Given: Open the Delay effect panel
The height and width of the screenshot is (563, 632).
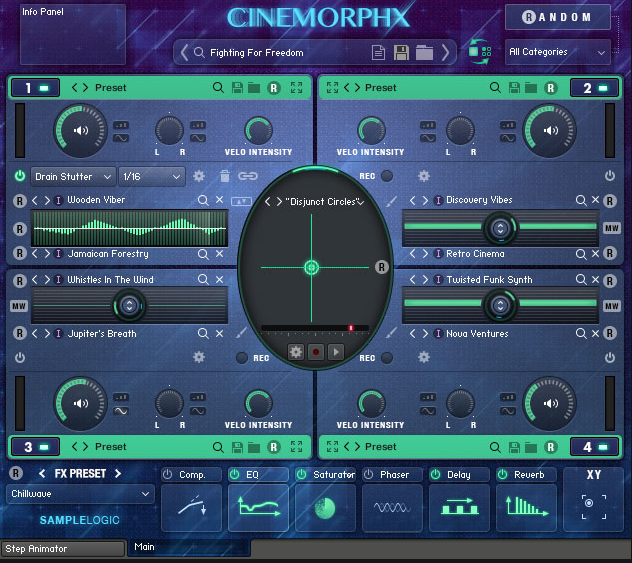Looking at the screenshot, I should tap(459, 508).
